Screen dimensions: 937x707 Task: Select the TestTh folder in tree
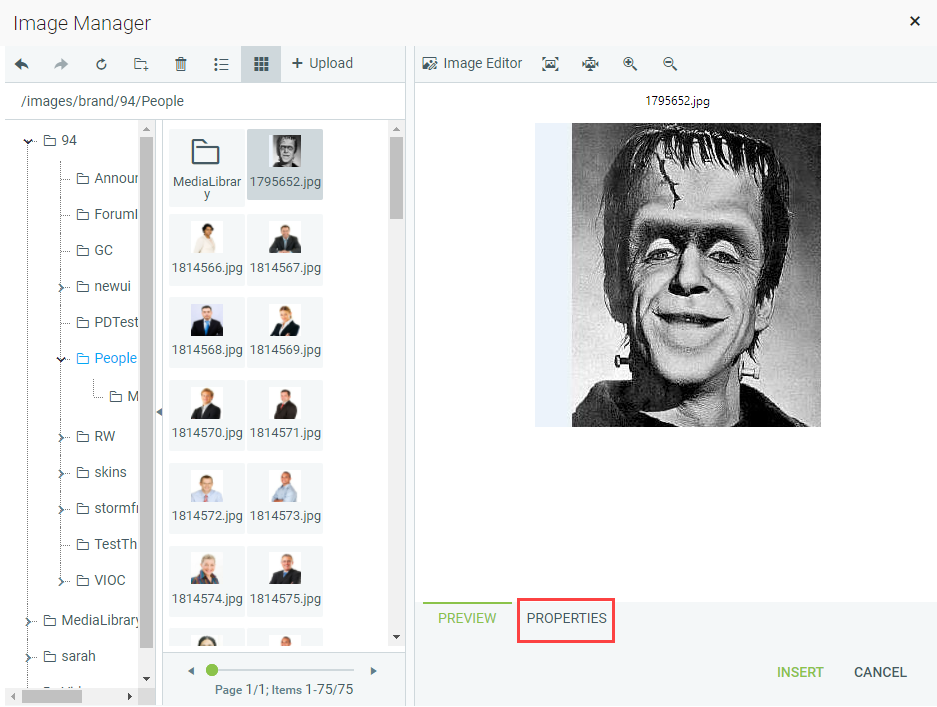pos(108,544)
